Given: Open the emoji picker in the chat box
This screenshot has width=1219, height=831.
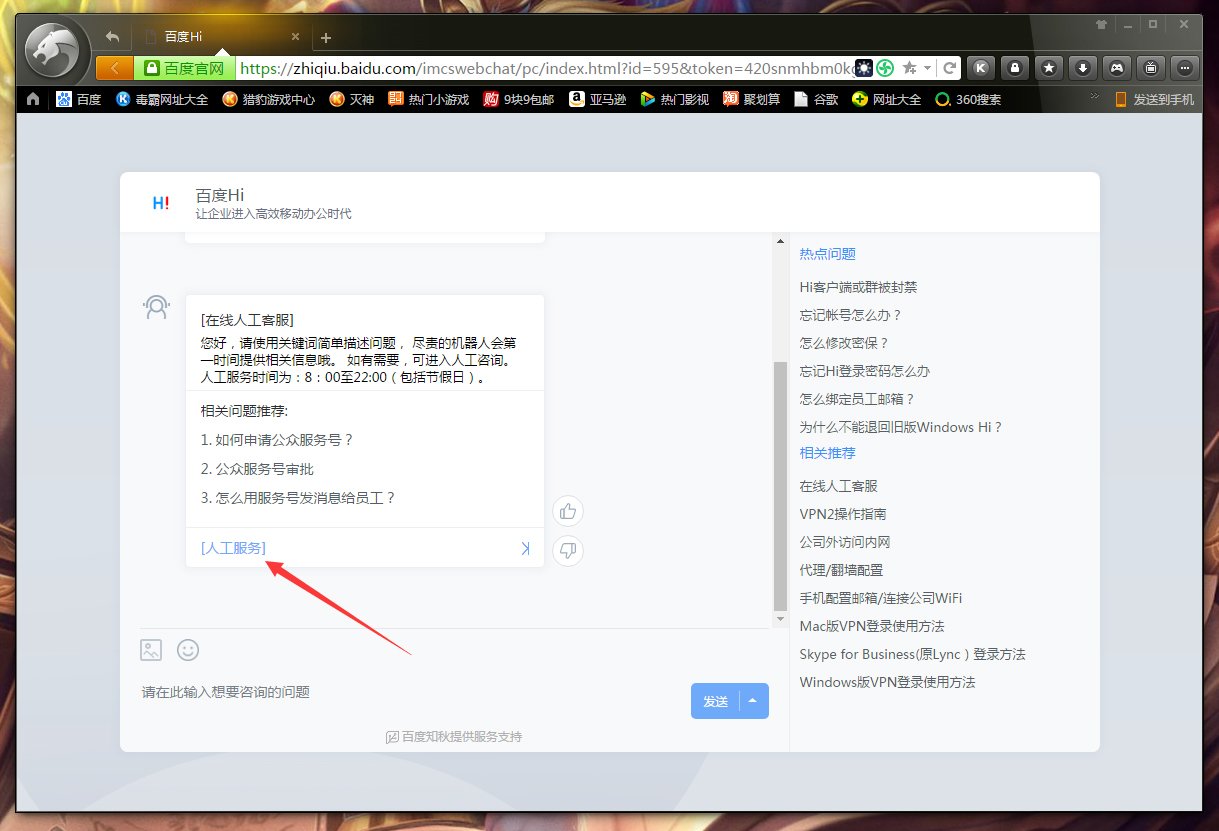Looking at the screenshot, I should [187, 650].
